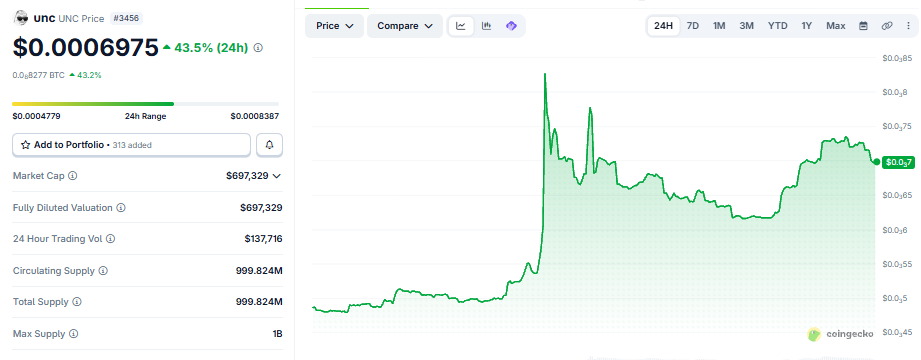Select the Max time range
Screen dimensions: 921x360
pos(835,26)
